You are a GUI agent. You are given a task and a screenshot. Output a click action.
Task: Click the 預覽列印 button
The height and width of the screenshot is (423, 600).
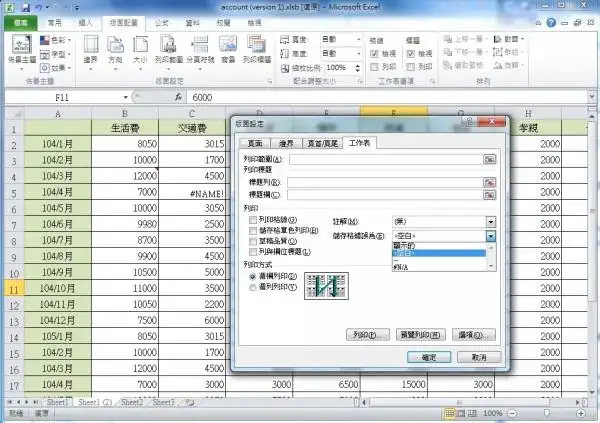click(x=421, y=334)
